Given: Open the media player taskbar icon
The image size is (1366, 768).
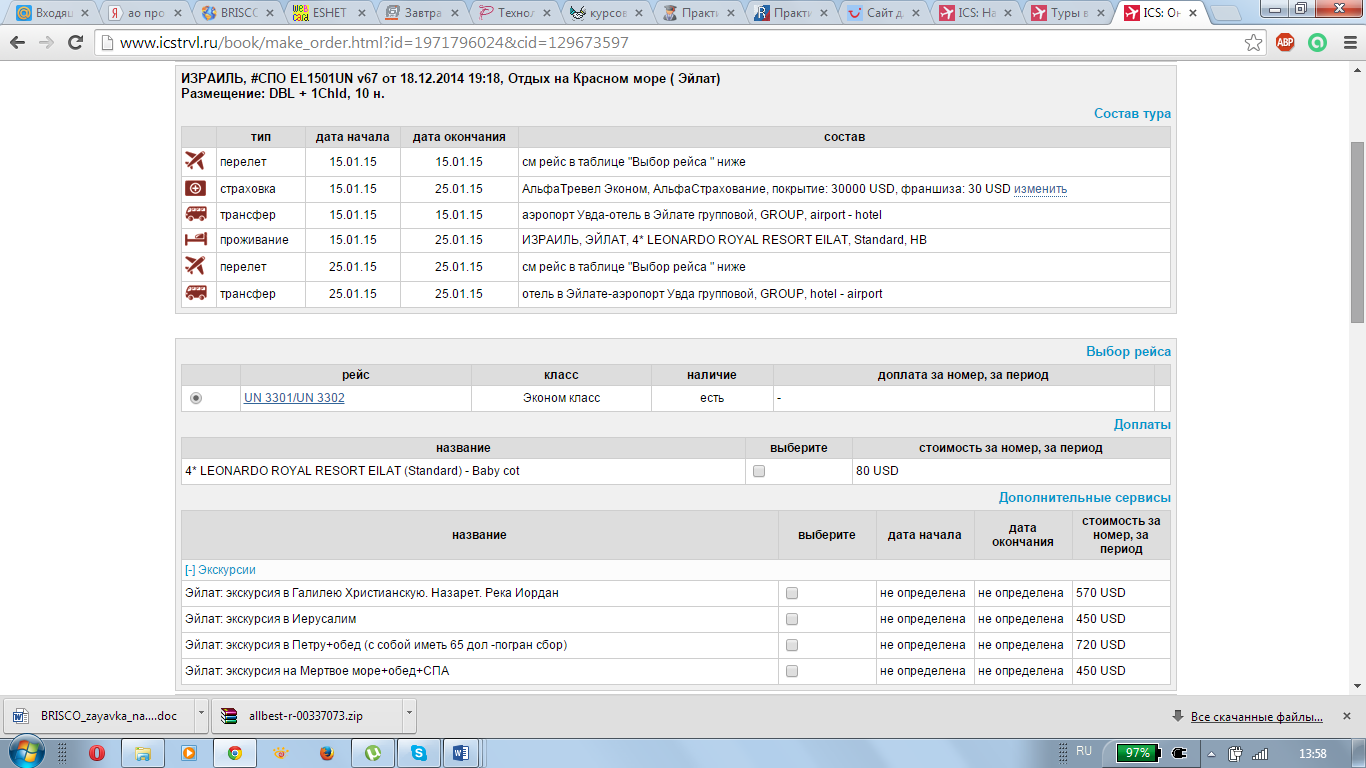Looking at the screenshot, I should 189,753.
